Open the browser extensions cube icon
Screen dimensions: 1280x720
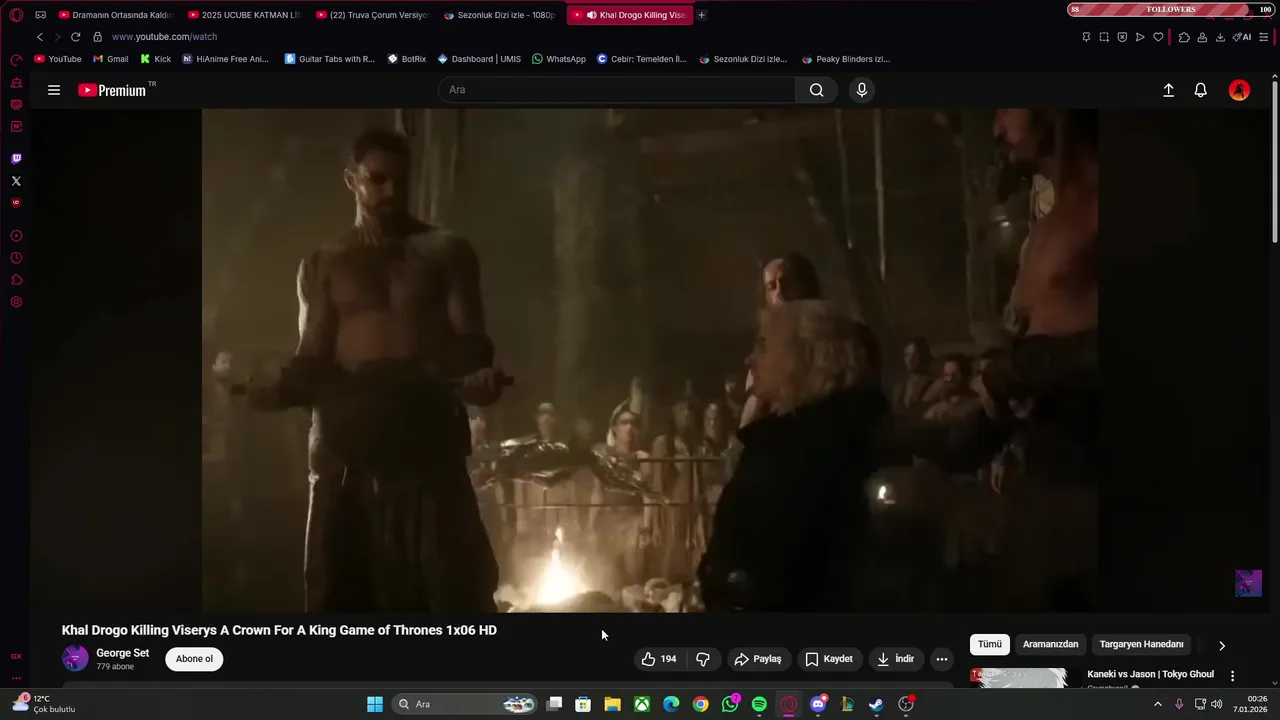1184,37
